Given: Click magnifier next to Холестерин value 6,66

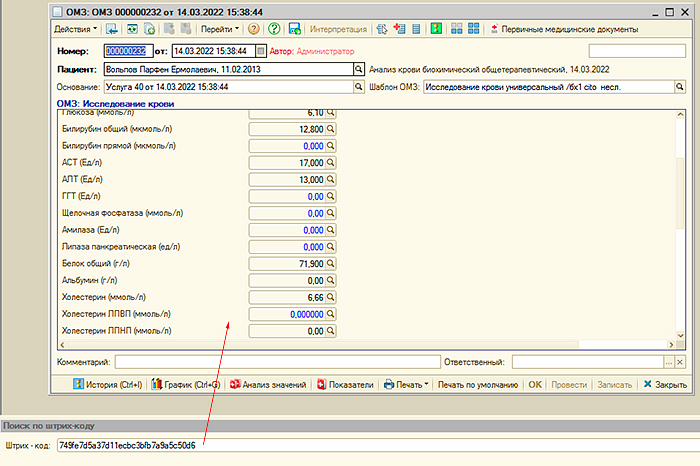Looking at the screenshot, I should [x=331, y=297].
